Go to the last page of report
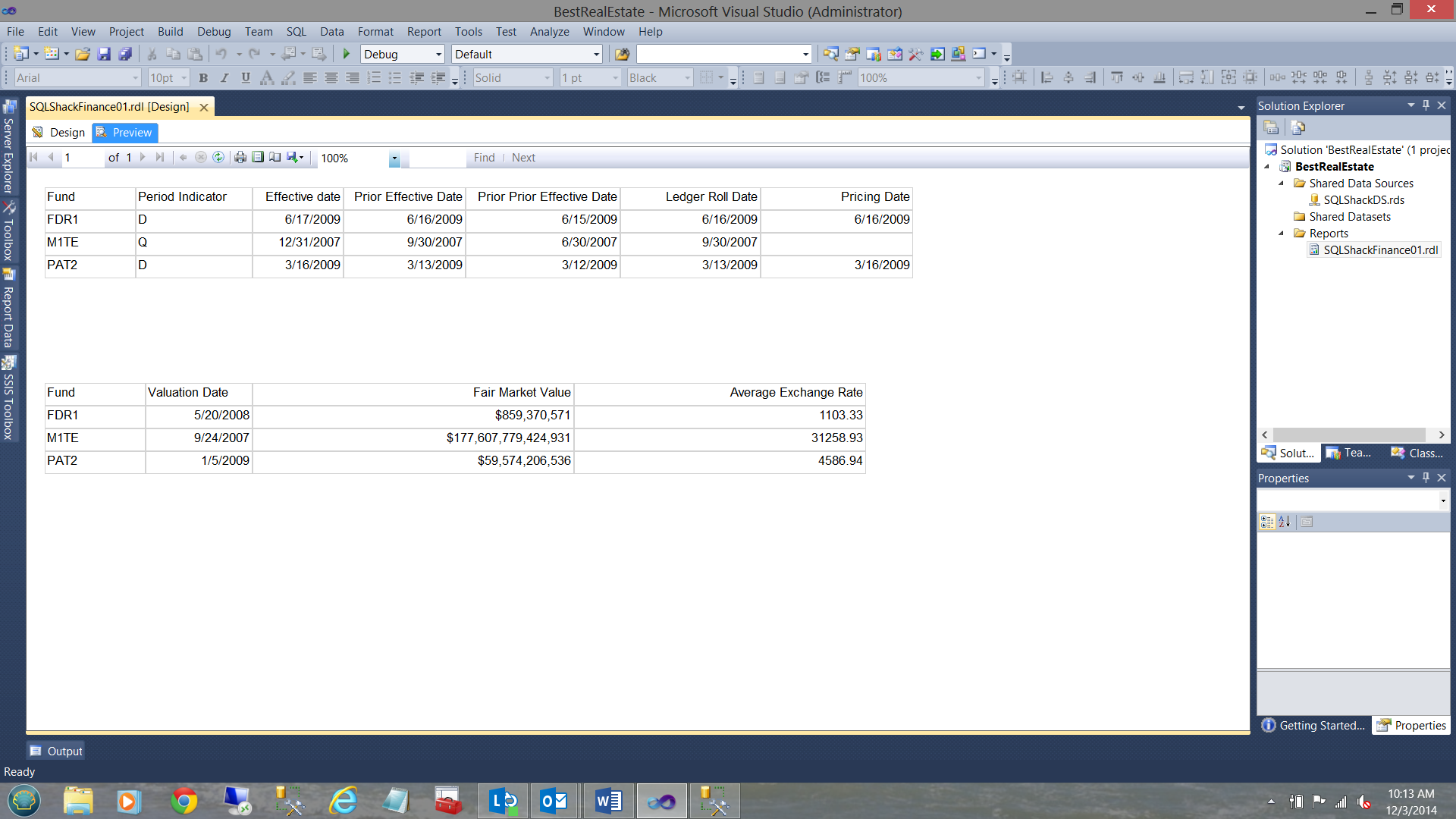The image size is (1456, 819). pyautogui.click(x=160, y=157)
